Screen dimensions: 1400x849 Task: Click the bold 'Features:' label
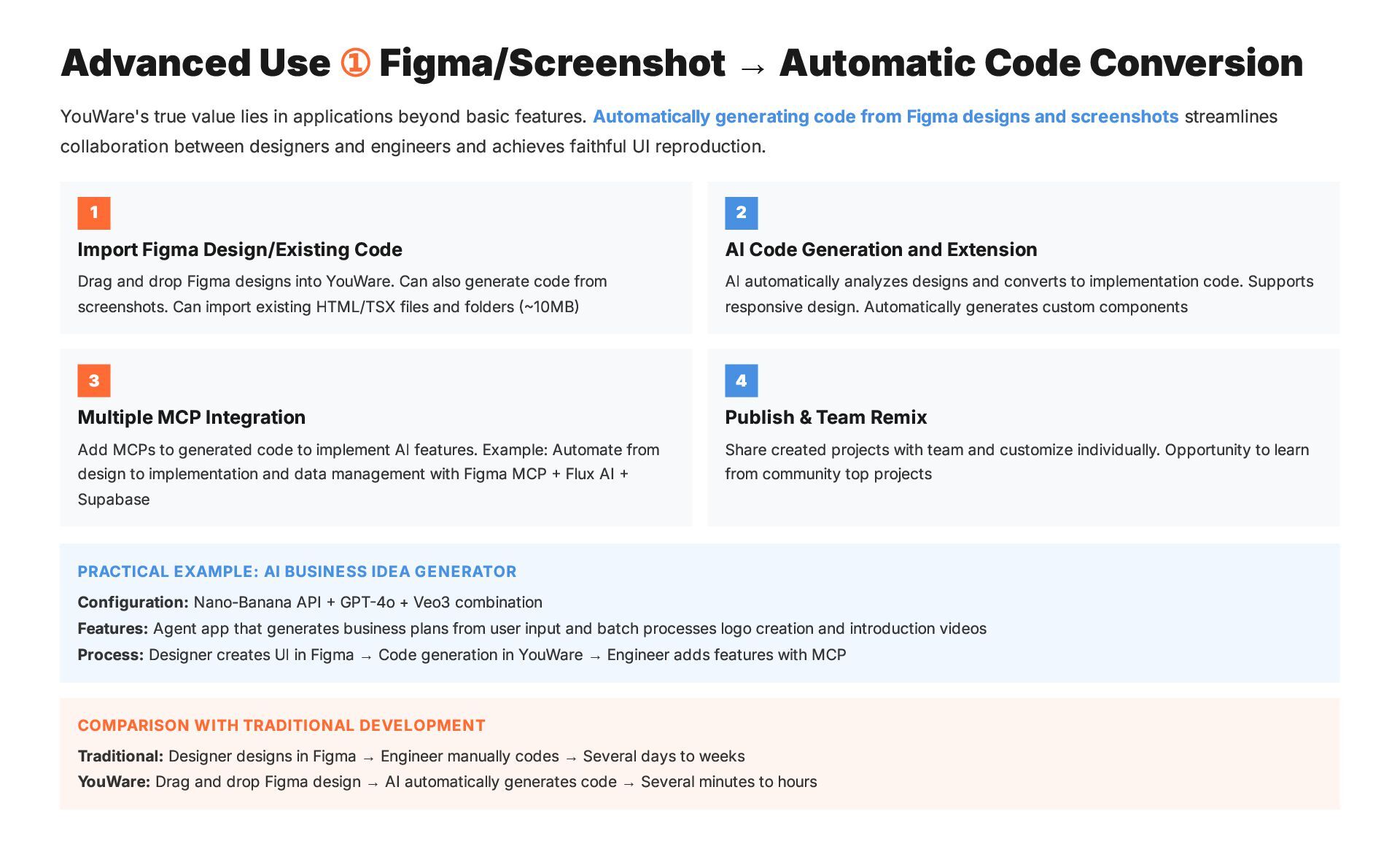tap(112, 629)
